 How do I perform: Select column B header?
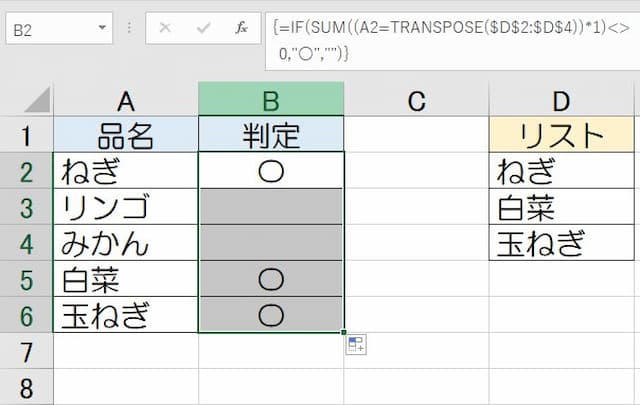click(x=271, y=99)
